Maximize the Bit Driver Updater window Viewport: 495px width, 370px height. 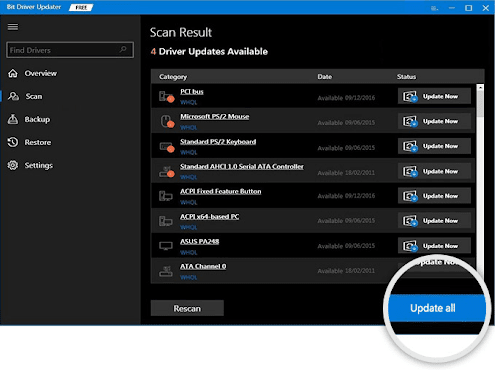[468, 8]
